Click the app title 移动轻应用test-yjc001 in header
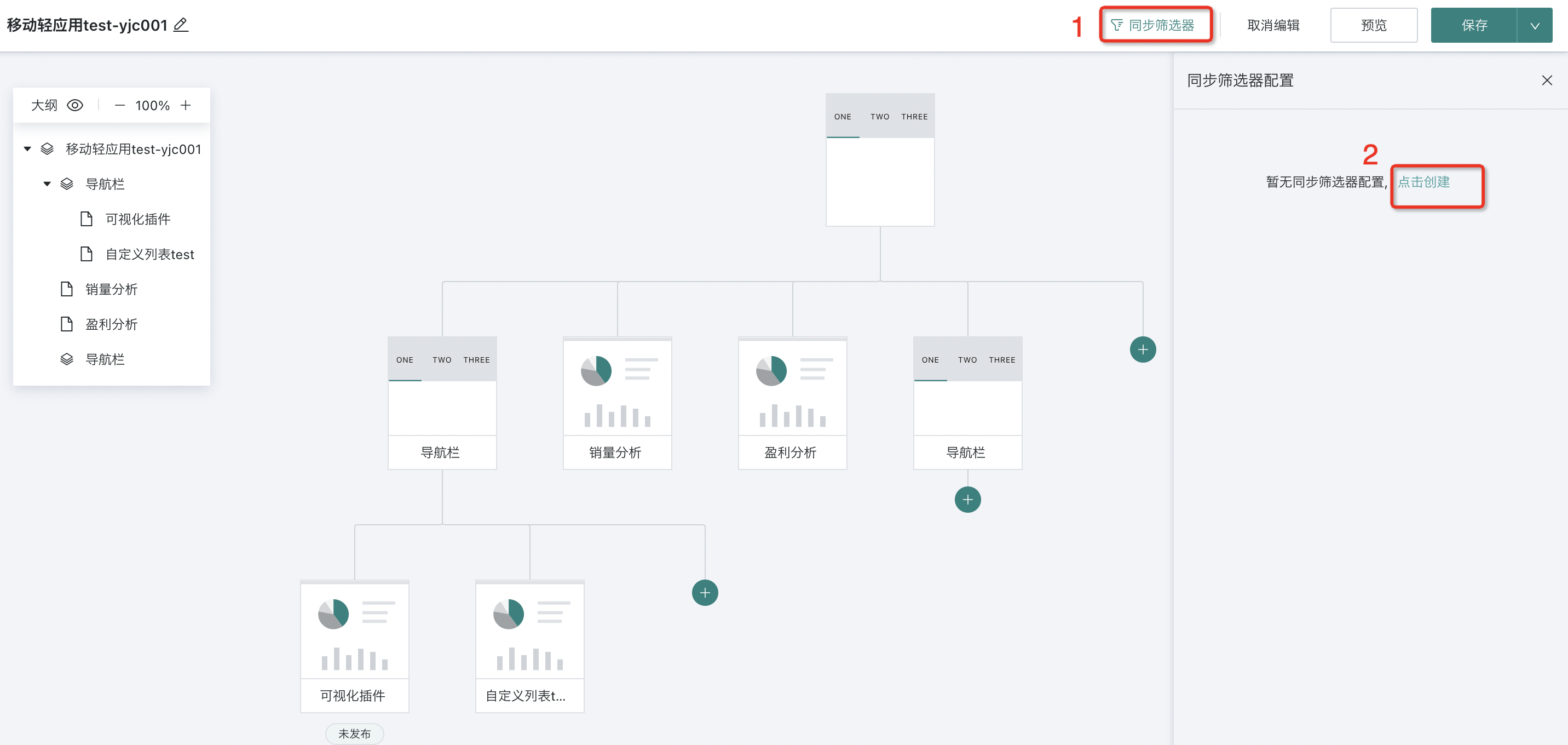Image resolution: width=1568 pixels, height=745 pixels. [x=87, y=25]
